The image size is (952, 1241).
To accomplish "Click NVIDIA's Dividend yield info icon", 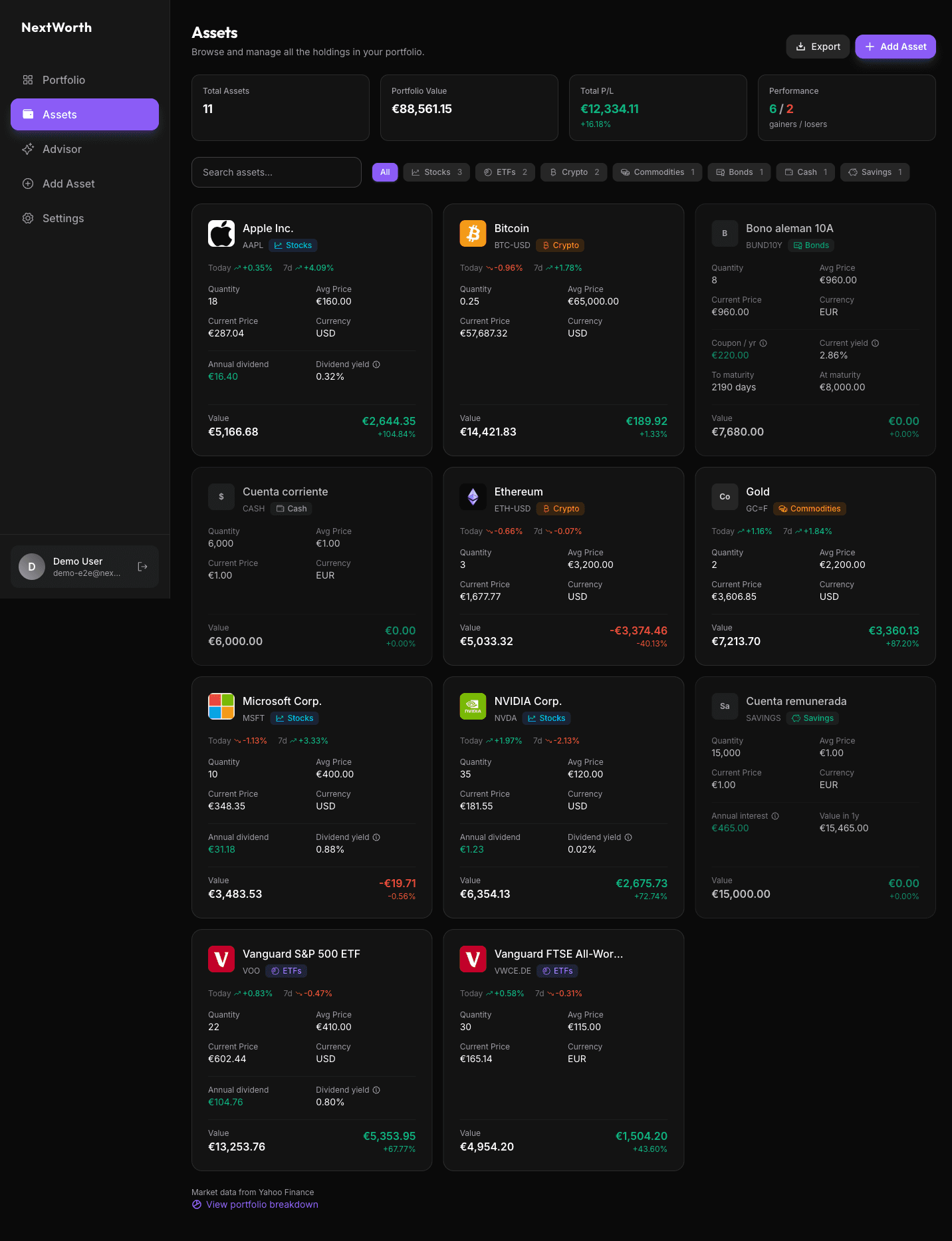I will pos(628,837).
